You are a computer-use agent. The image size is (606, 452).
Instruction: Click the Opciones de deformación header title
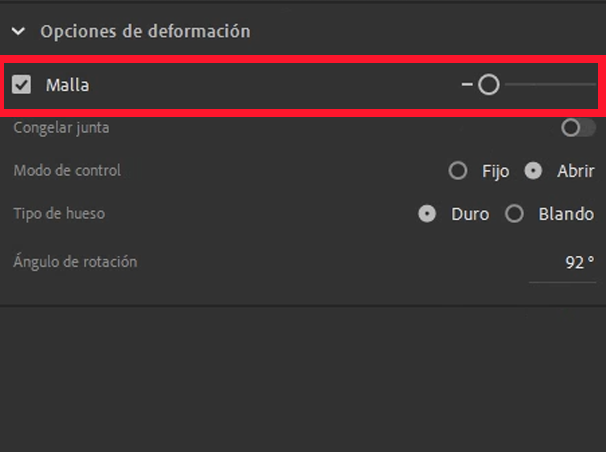[145, 32]
